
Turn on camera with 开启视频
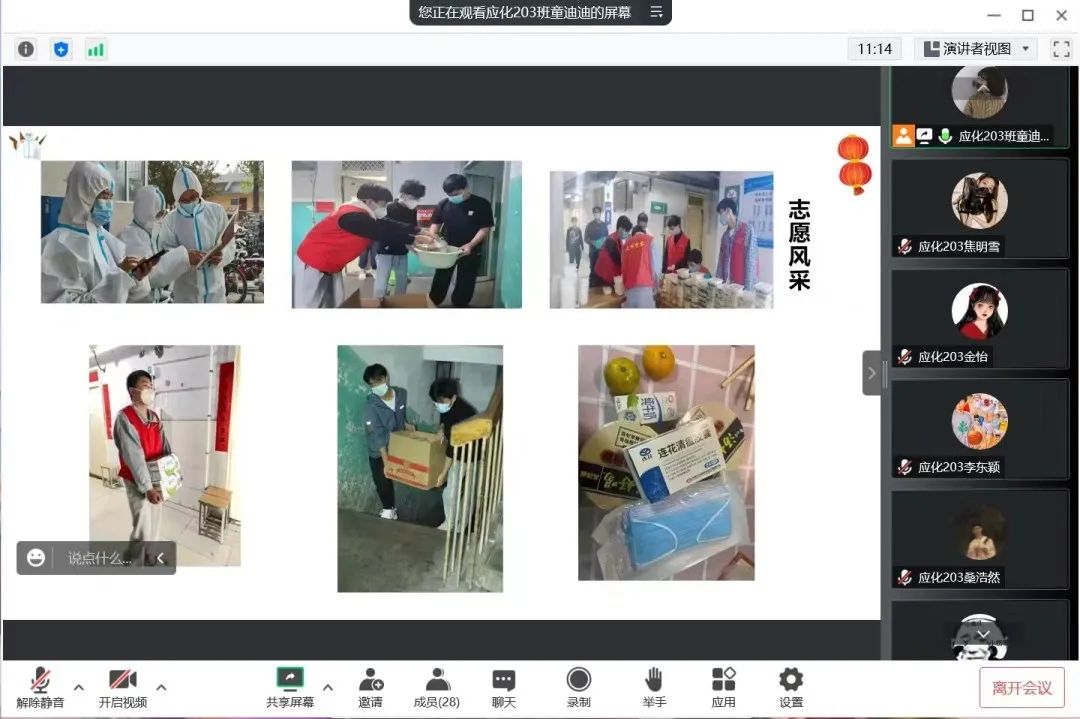tap(122, 687)
